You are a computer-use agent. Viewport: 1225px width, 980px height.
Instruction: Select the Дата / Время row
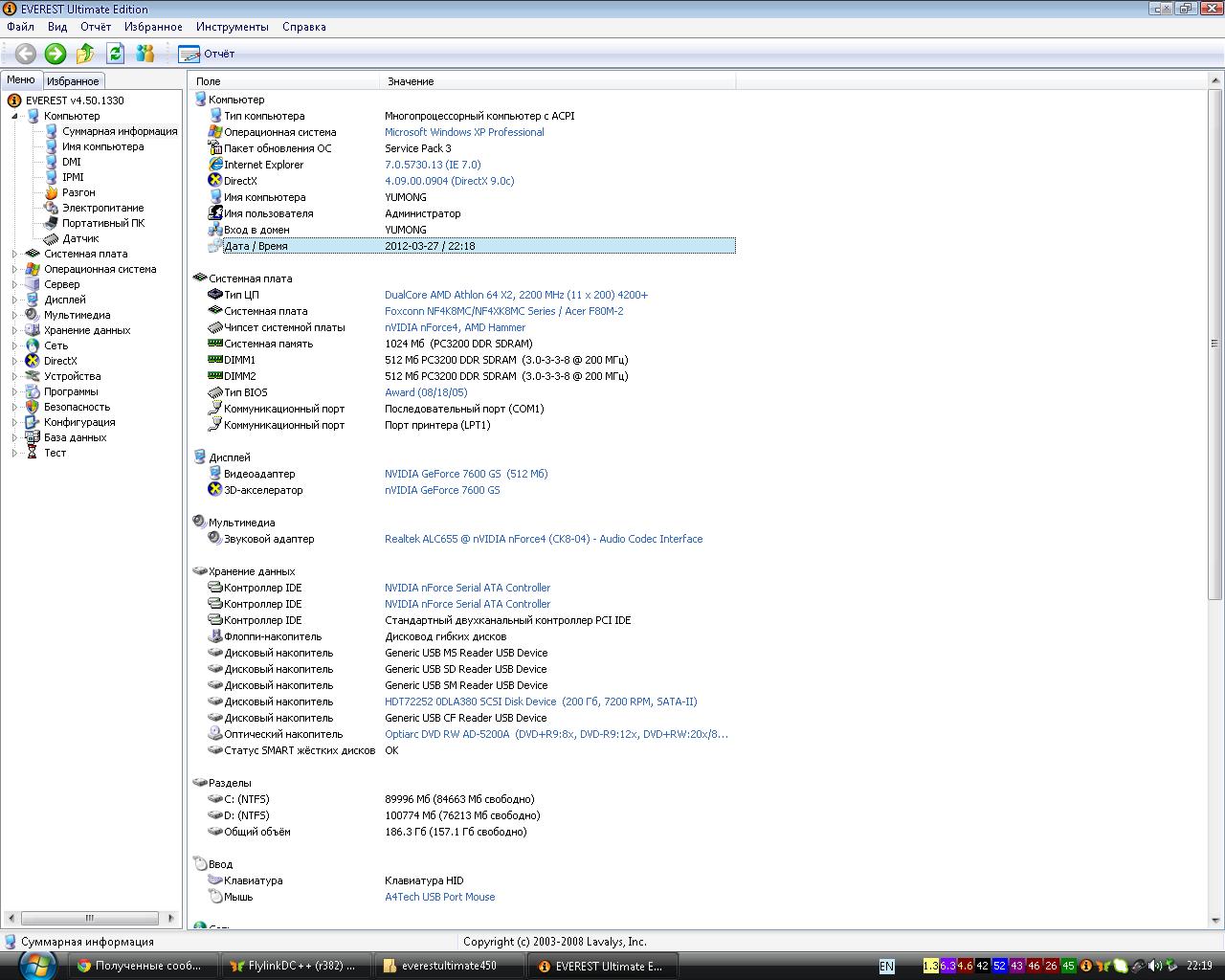coord(479,246)
